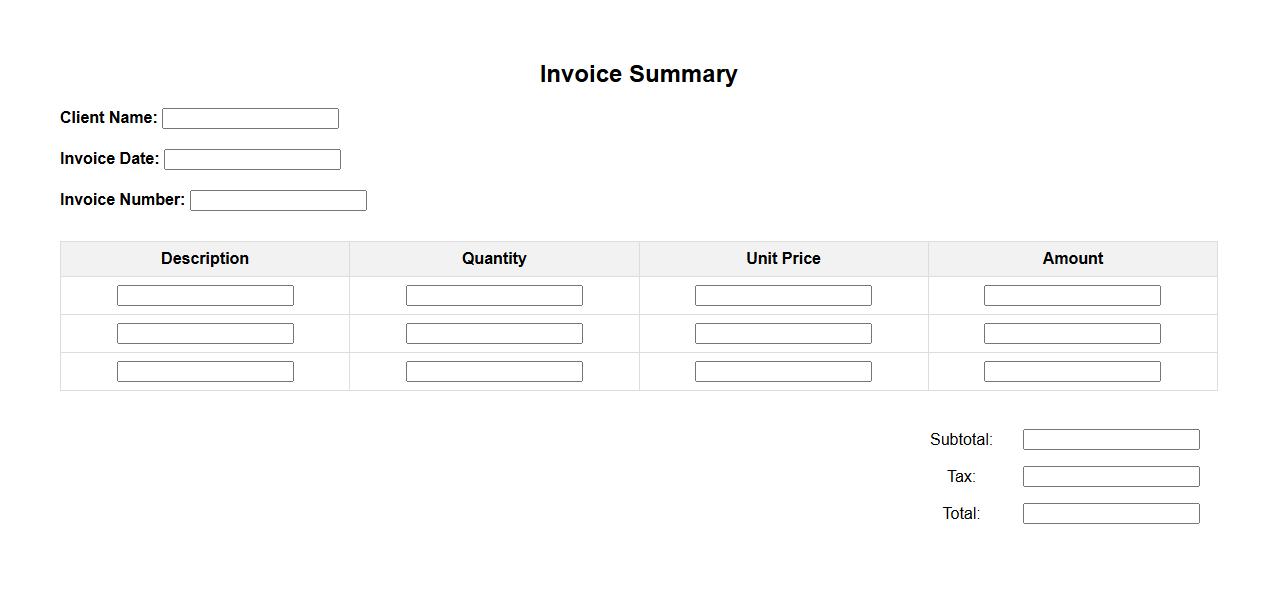The width and height of the screenshot is (1278, 601).
Task: Click second row Description field
Action: (x=205, y=333)
